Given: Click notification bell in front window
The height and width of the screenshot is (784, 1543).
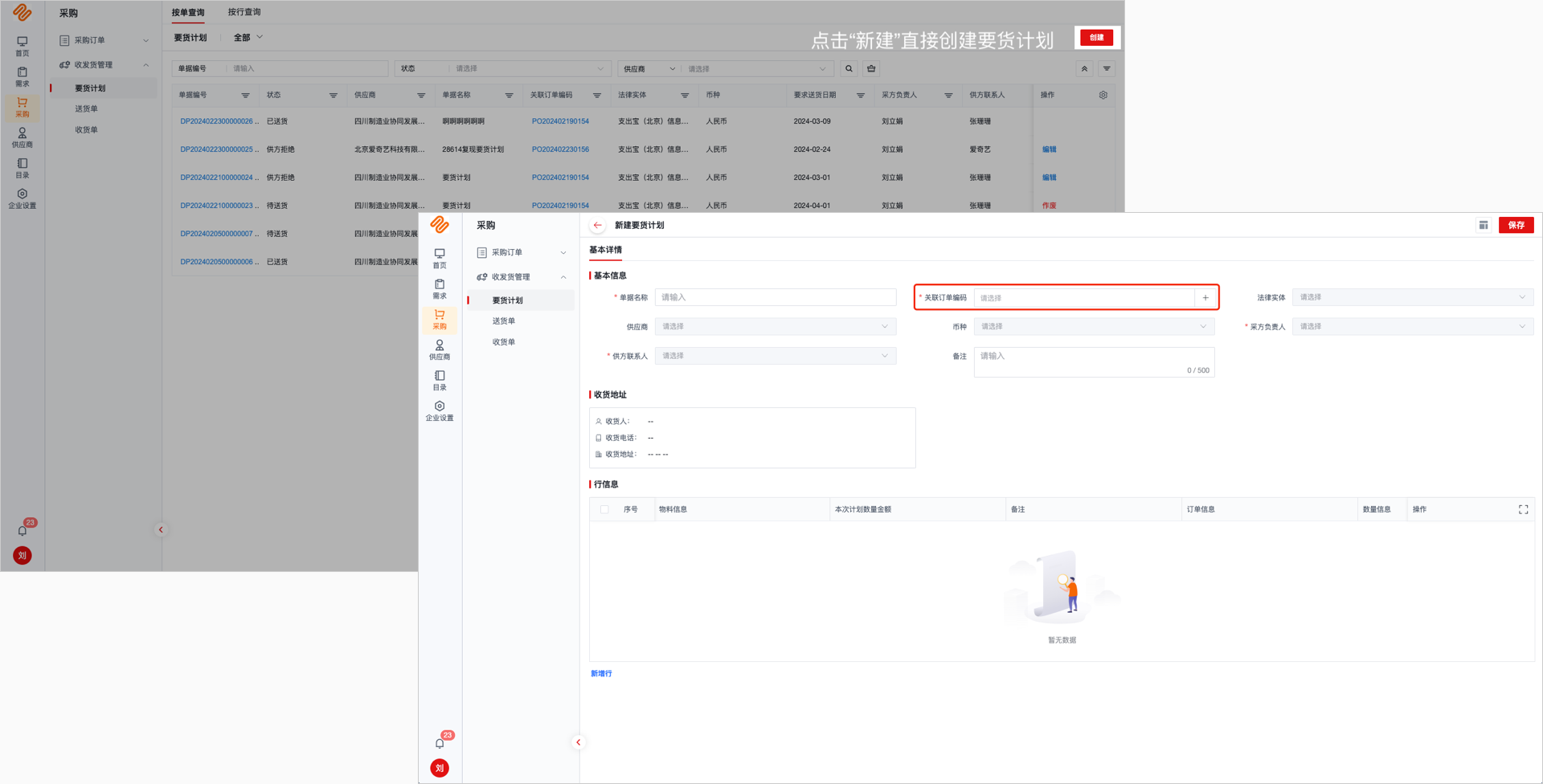Looking at the screenshot, I should point(440,743).
